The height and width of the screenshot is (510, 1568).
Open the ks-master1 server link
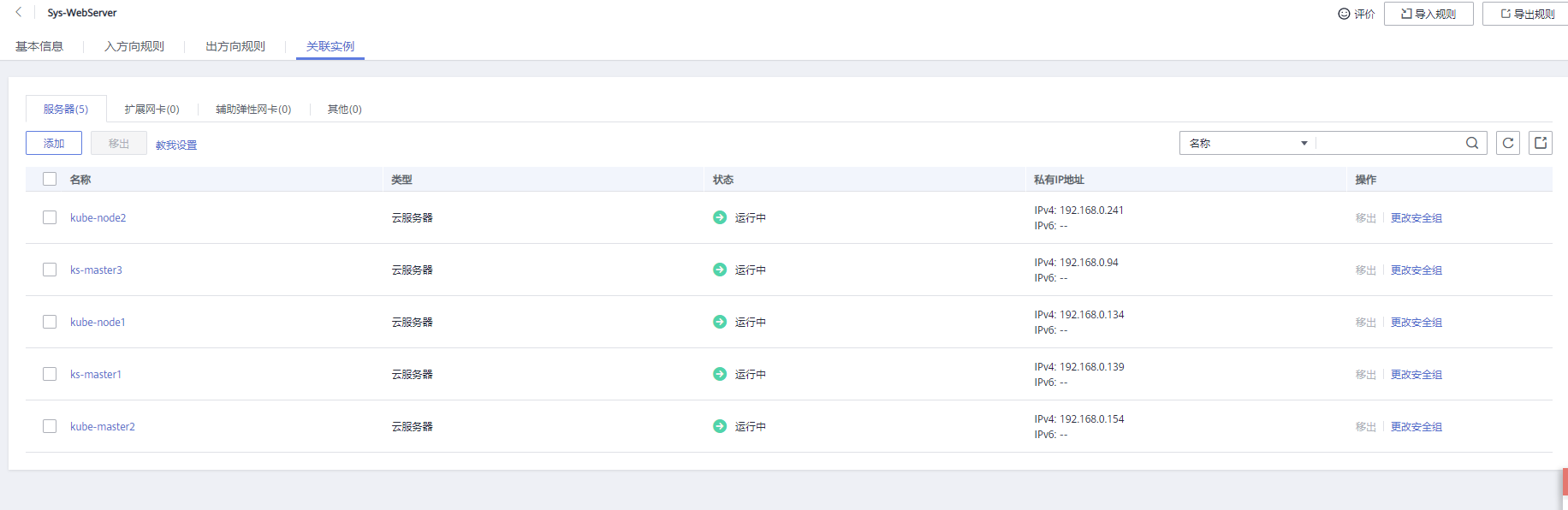[96, 374]
